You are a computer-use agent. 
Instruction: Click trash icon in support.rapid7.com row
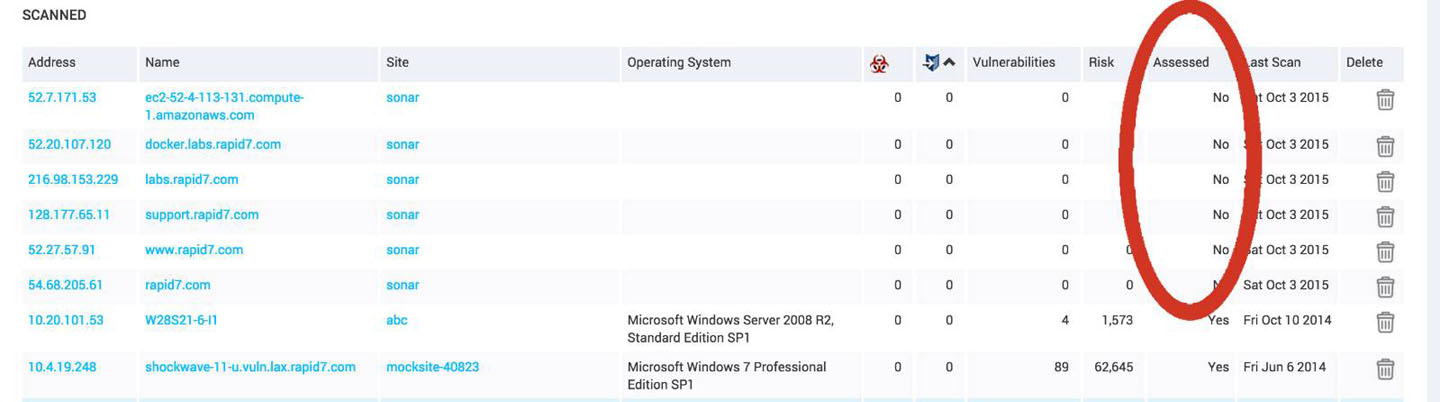coord(1385,216)
